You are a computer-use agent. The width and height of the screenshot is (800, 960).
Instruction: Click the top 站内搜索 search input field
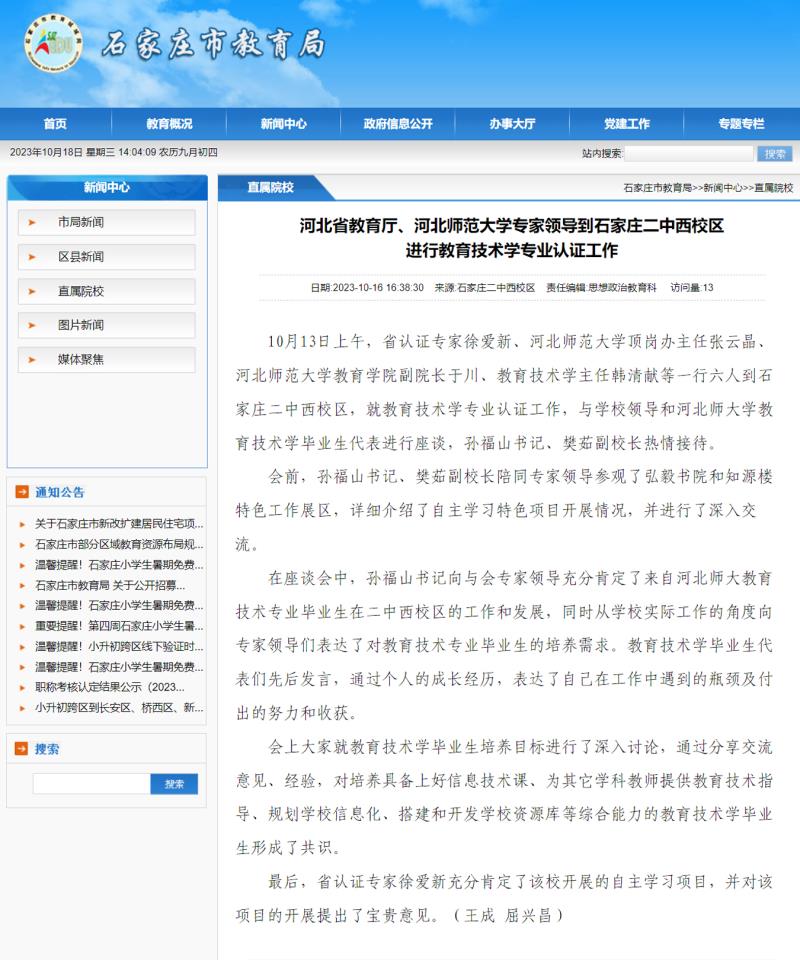(689, 153)
